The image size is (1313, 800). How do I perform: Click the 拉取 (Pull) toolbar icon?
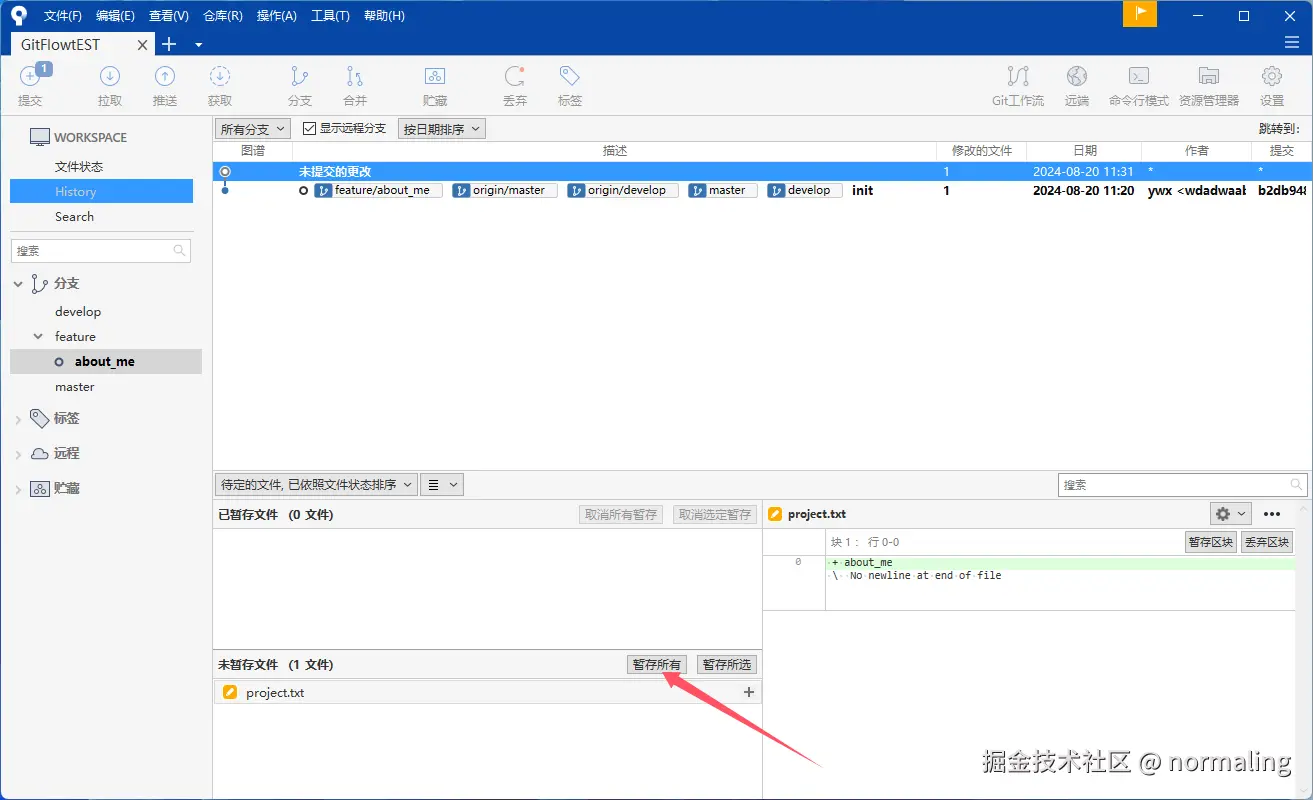(110, 77)
